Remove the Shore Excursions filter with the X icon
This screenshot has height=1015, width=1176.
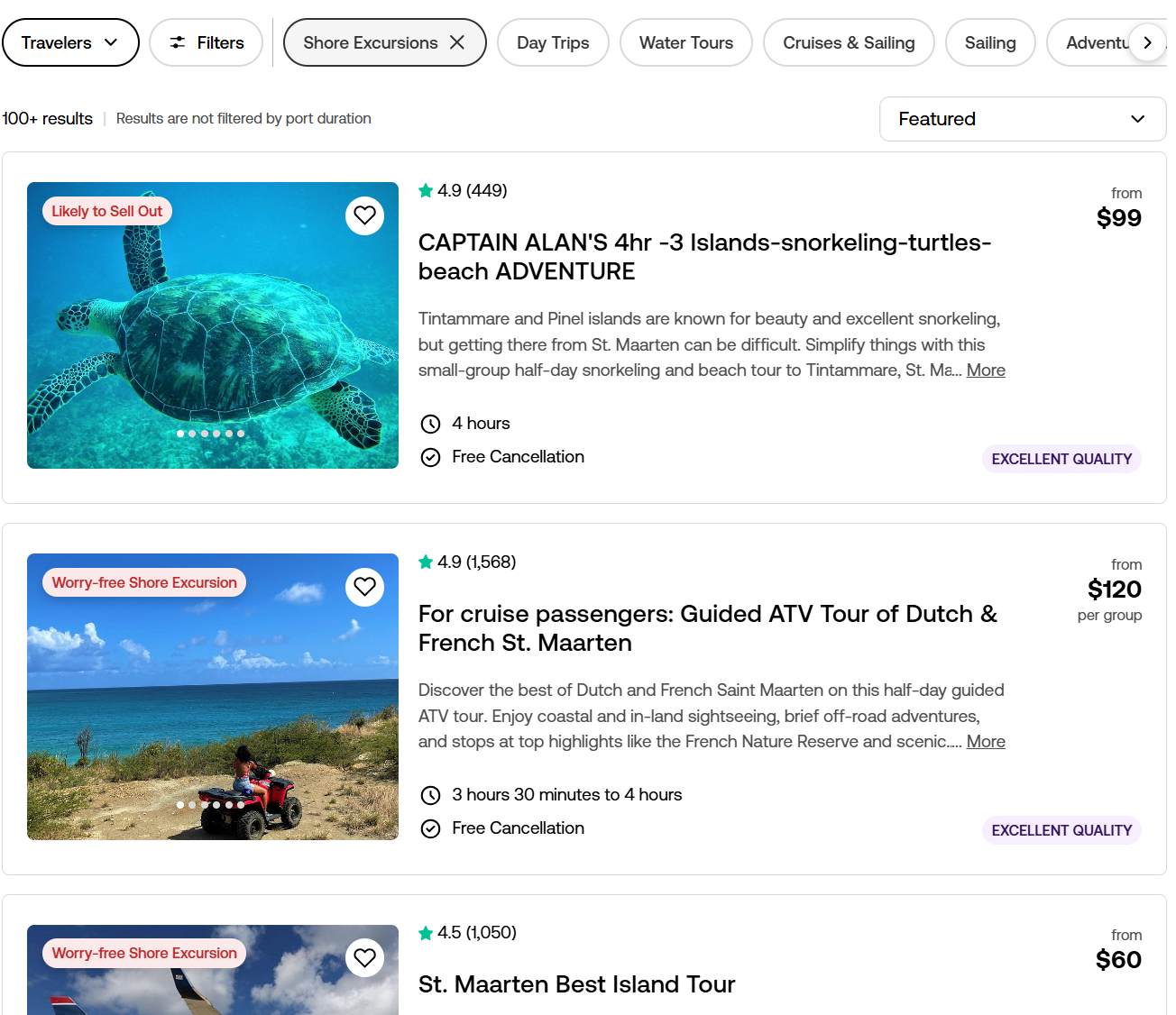coord(457,41)
